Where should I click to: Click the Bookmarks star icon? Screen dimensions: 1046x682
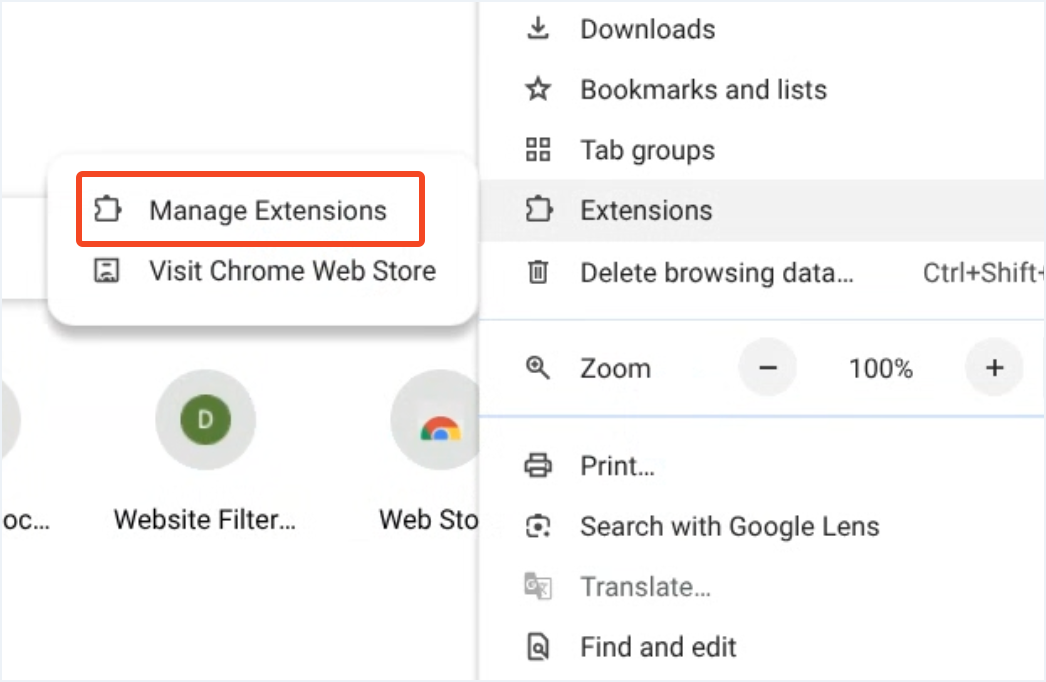point(538,89)
